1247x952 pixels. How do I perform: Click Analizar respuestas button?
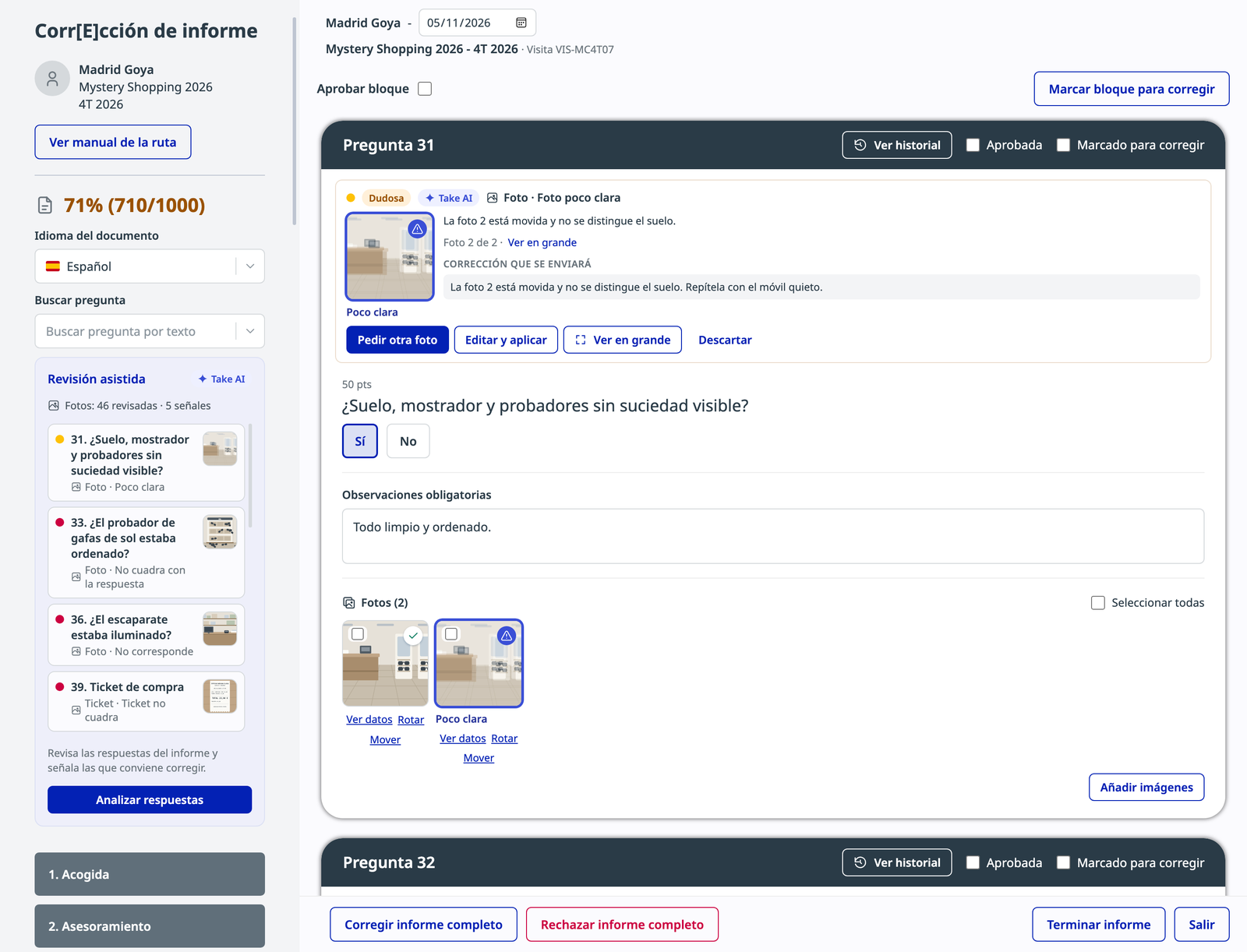150,800
